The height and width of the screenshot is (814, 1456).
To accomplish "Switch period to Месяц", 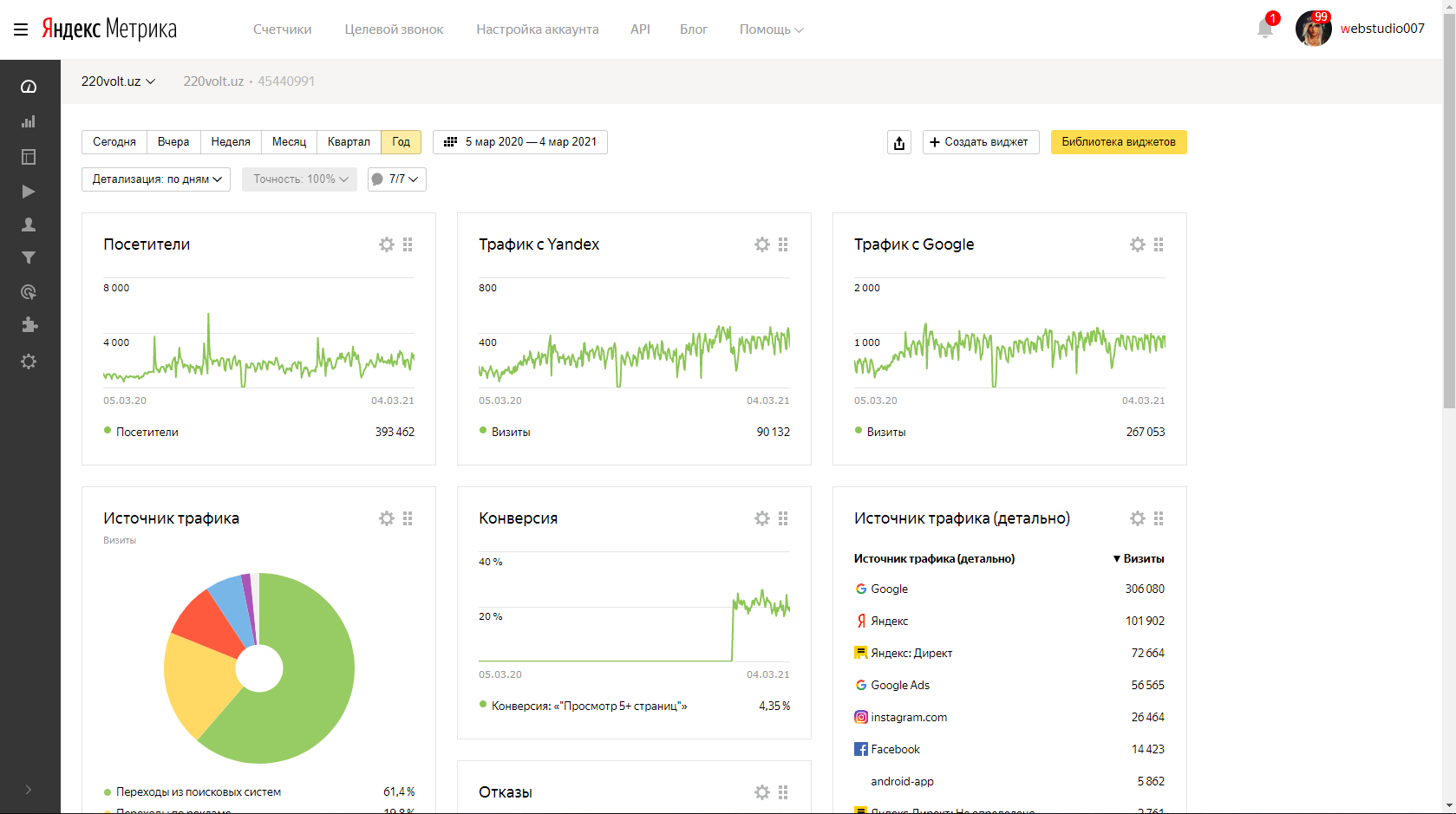I will pos(289,142).
